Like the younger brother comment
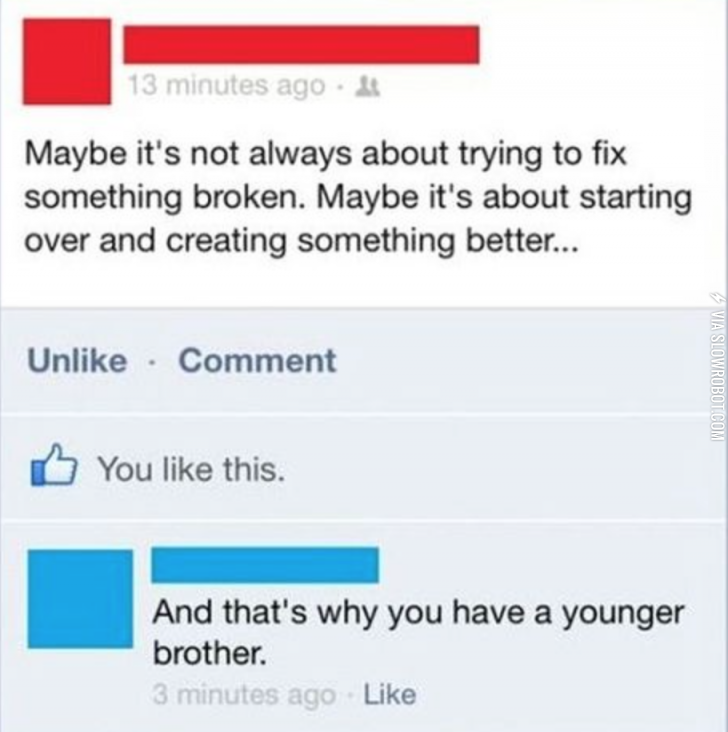728x732 pixels. pos(390,694)
